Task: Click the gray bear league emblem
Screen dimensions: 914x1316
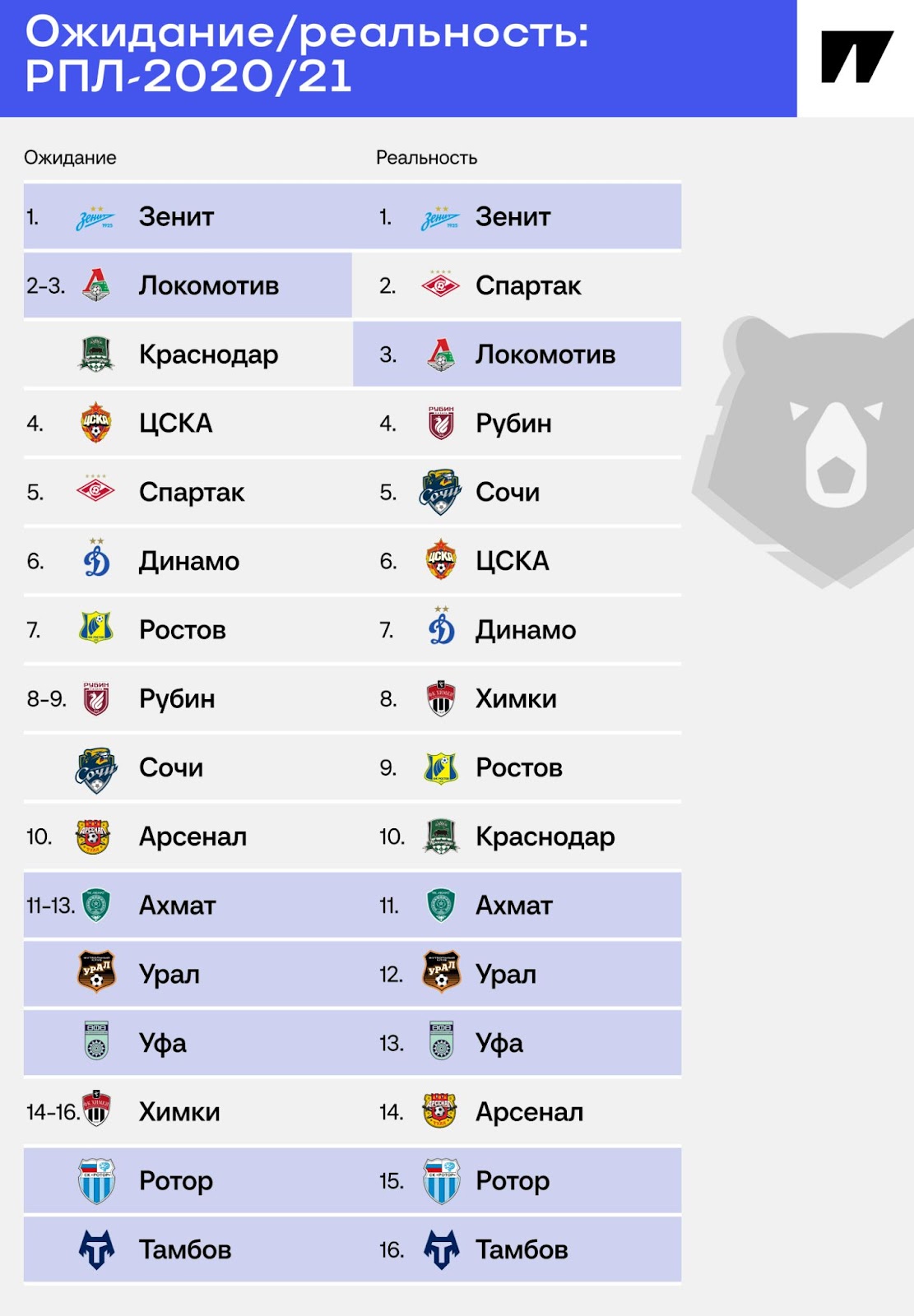Action: [803, 452]
